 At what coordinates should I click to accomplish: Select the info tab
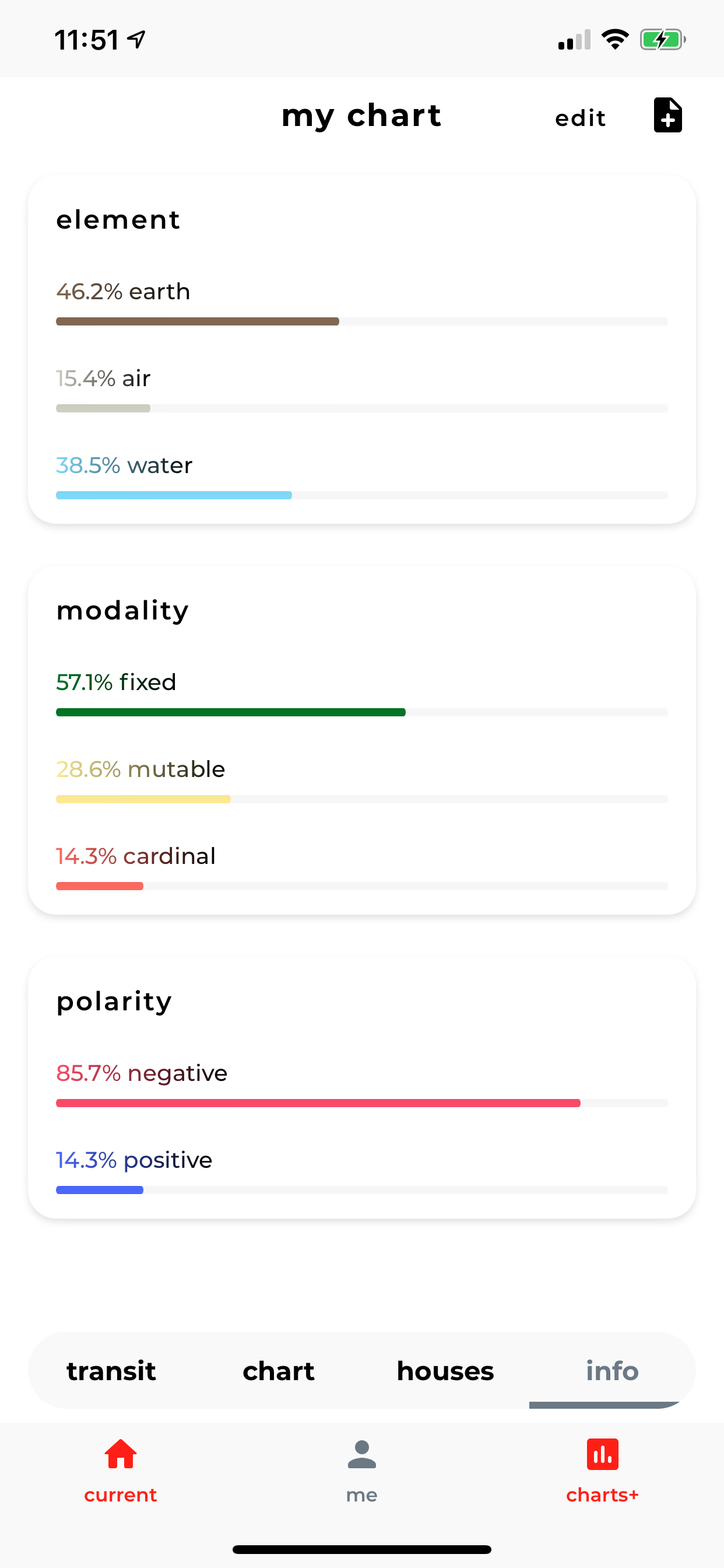coord(612,1371)
